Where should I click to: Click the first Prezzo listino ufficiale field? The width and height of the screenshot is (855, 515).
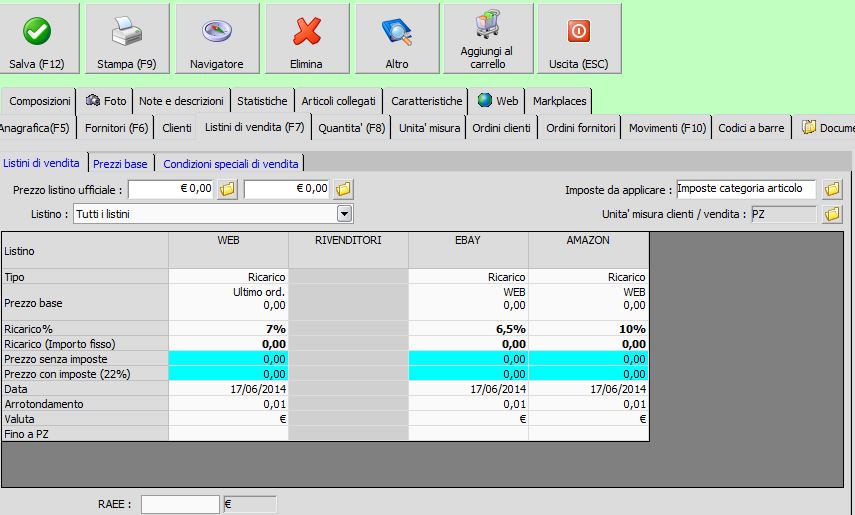coord(171,189)
